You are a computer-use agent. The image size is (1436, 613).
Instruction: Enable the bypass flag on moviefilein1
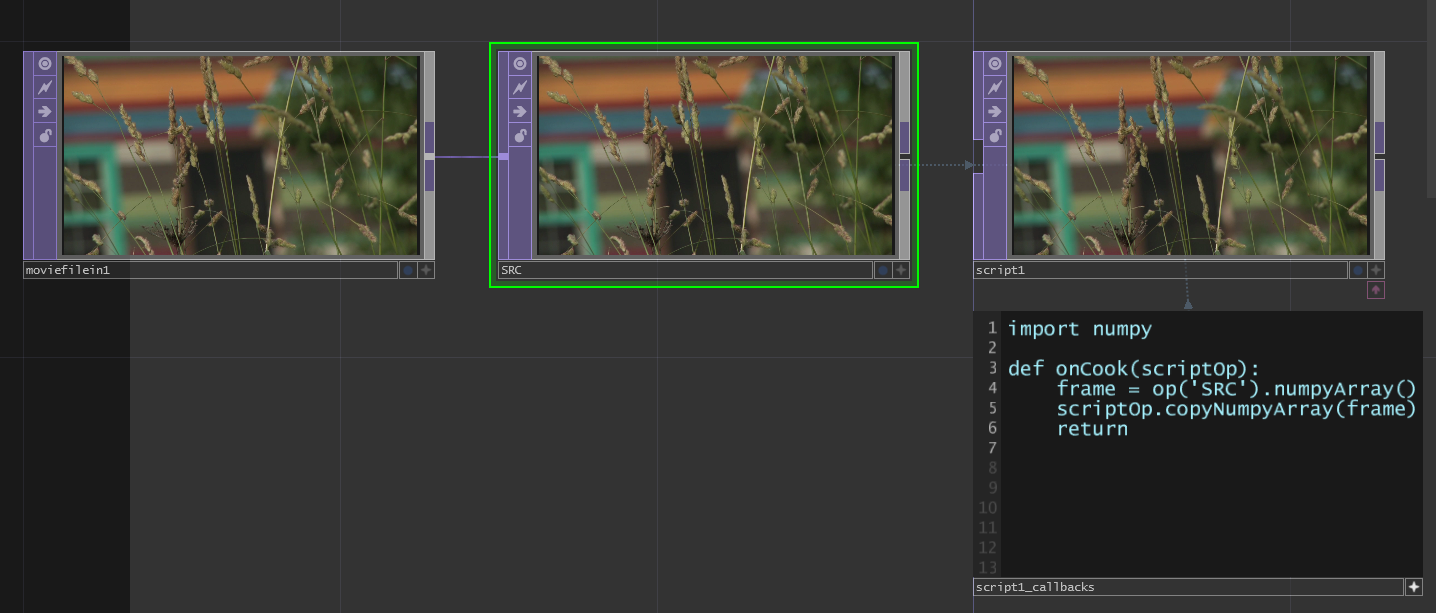(x=45, y=111)
